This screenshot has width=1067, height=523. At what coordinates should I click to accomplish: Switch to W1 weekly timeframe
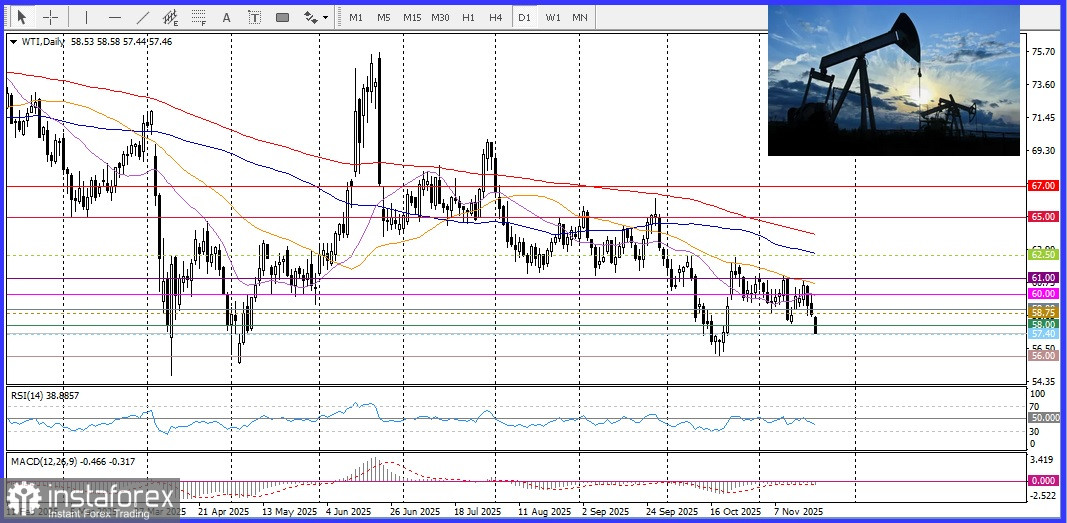(x=553, y=17)
